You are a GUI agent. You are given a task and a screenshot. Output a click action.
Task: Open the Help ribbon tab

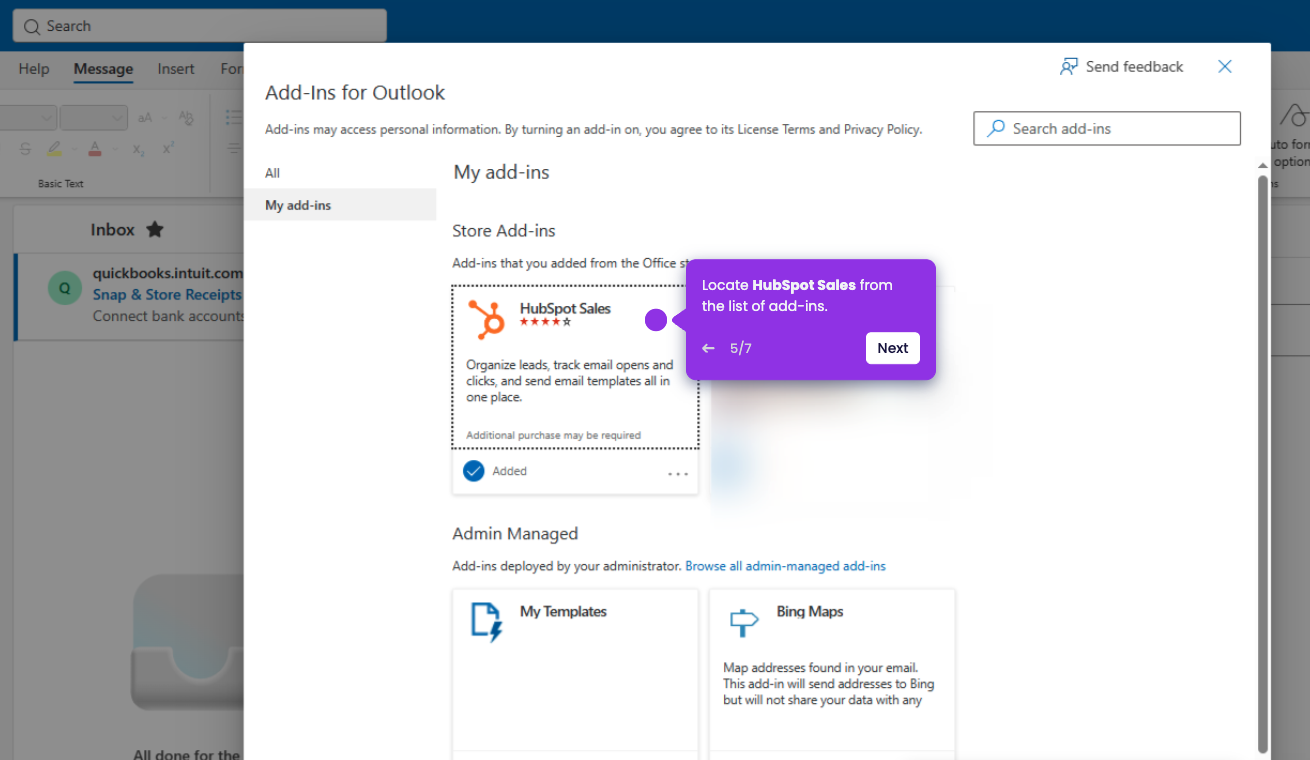pyautogui.click(x=34, y=69)
